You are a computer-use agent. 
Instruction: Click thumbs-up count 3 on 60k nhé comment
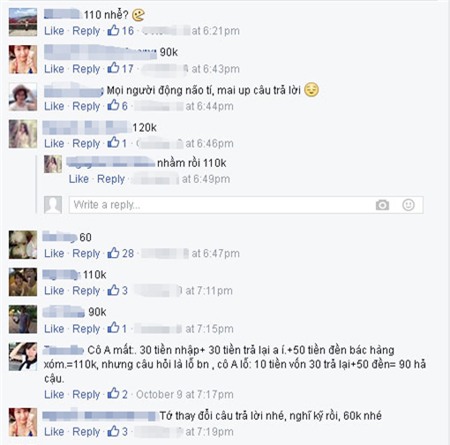118,431
